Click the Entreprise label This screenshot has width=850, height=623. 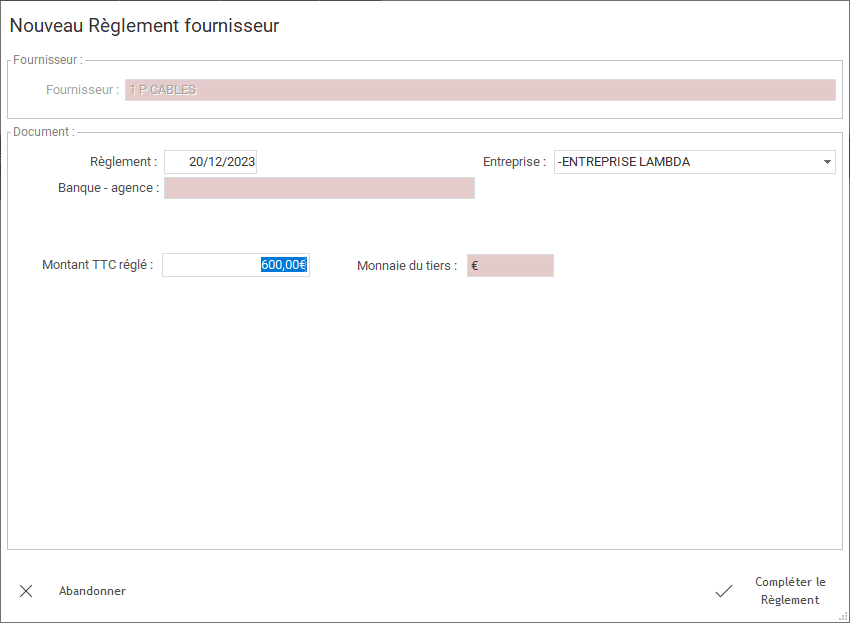[514, 162]
